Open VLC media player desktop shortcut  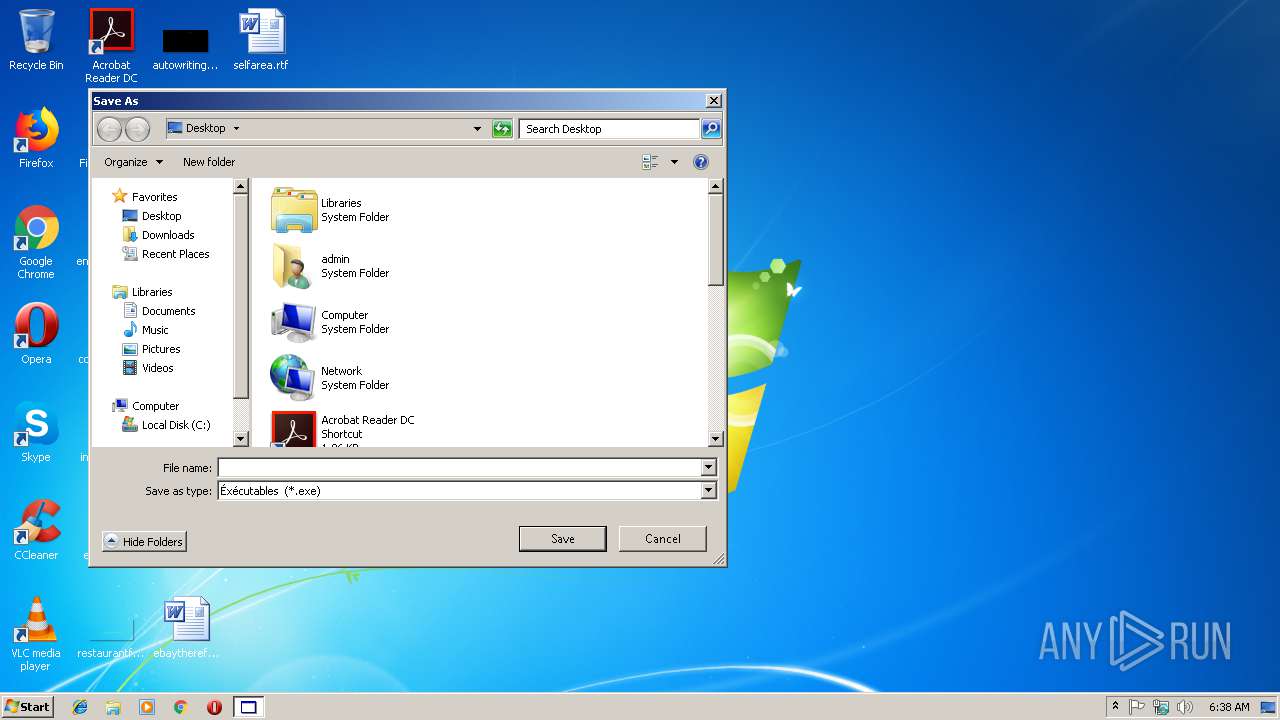point(36,634)
